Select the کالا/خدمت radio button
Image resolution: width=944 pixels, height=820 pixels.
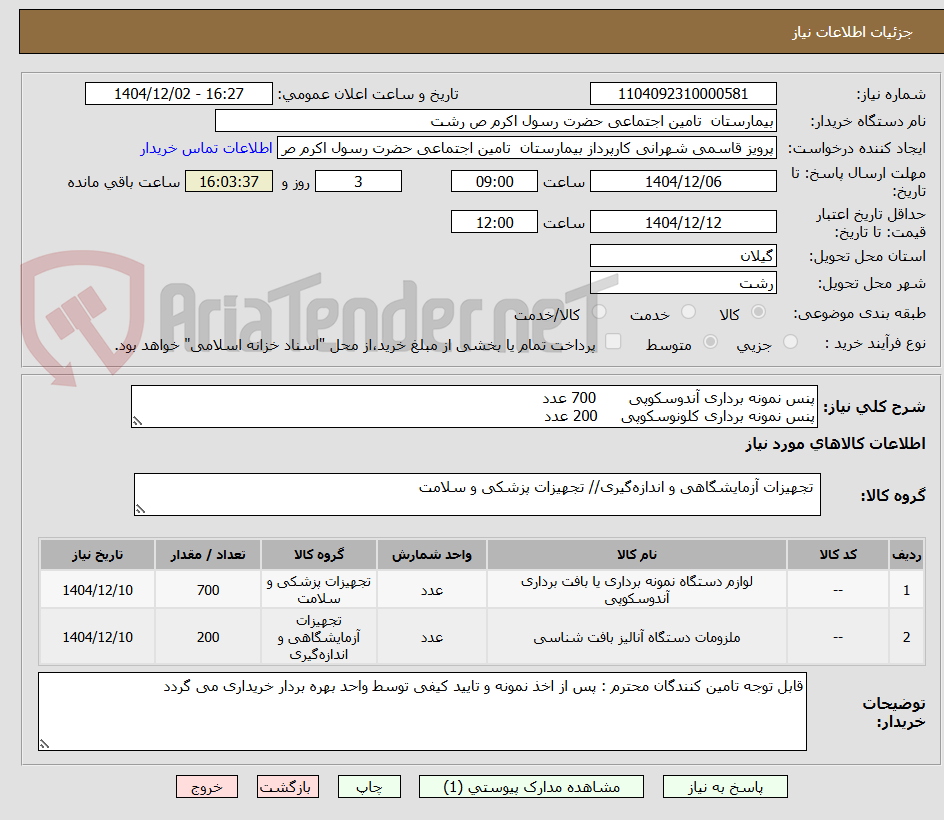599,312
